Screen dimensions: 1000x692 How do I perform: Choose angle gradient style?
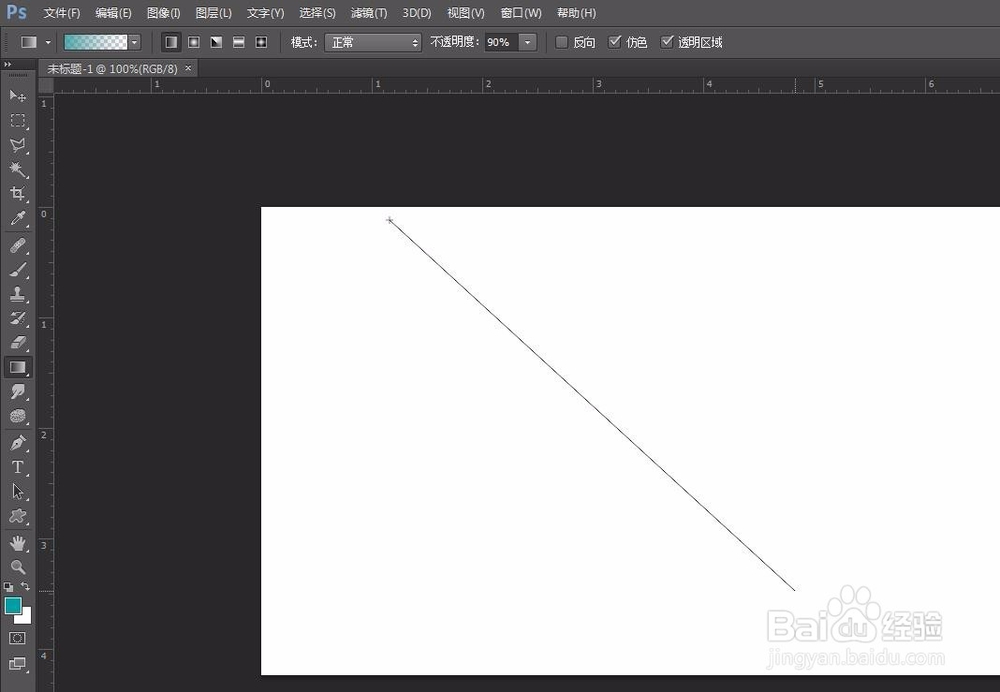coord(217,42)
